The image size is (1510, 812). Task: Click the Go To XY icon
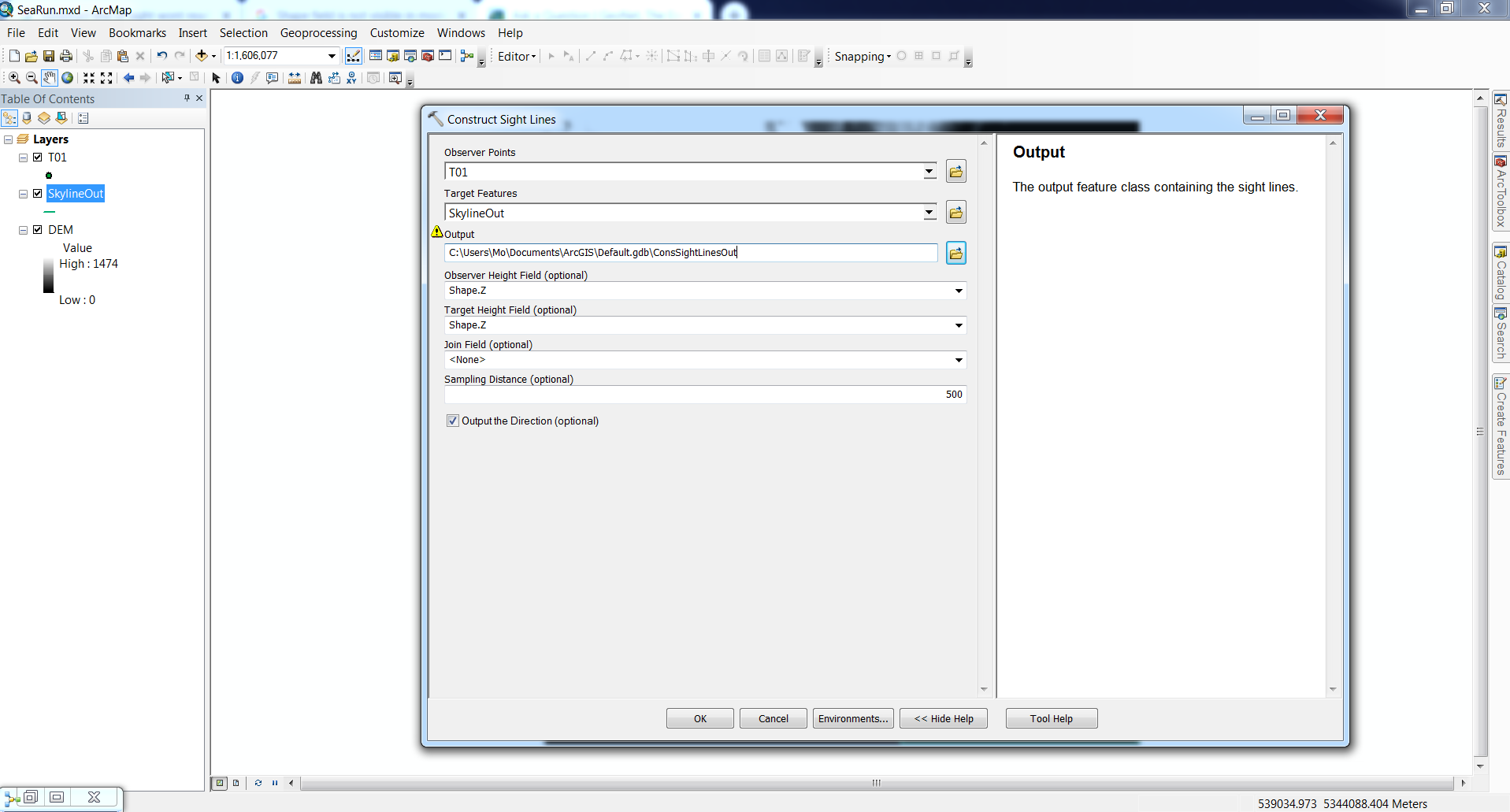[x=351, y=78]
